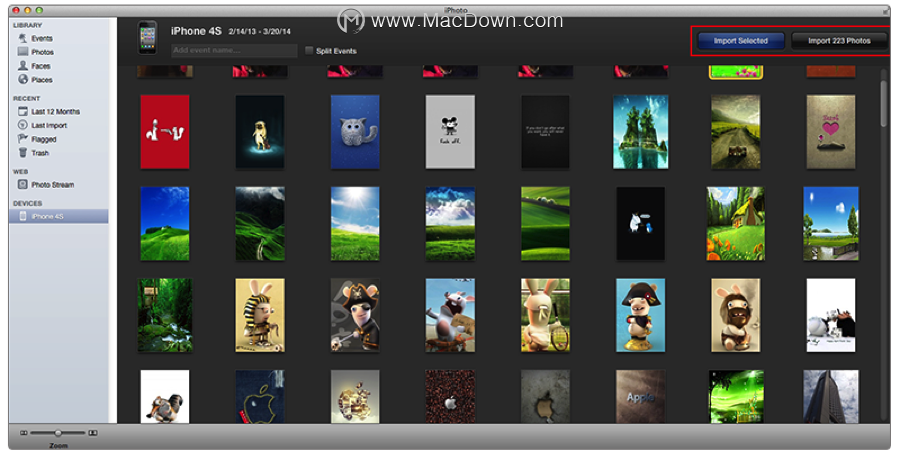The image size is (900, 453).
Task: Open the Photos library icon
Action: [23, 52]
